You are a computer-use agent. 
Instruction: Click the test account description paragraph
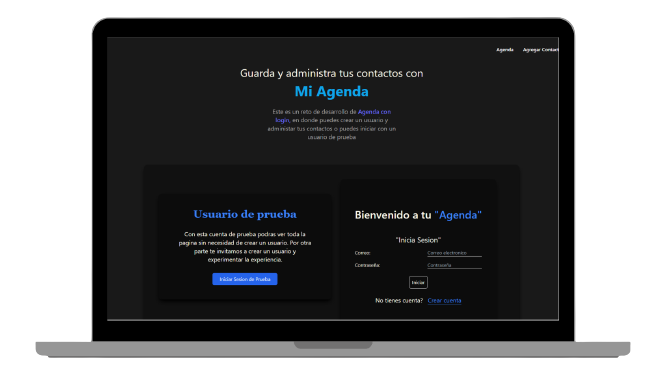245,247
